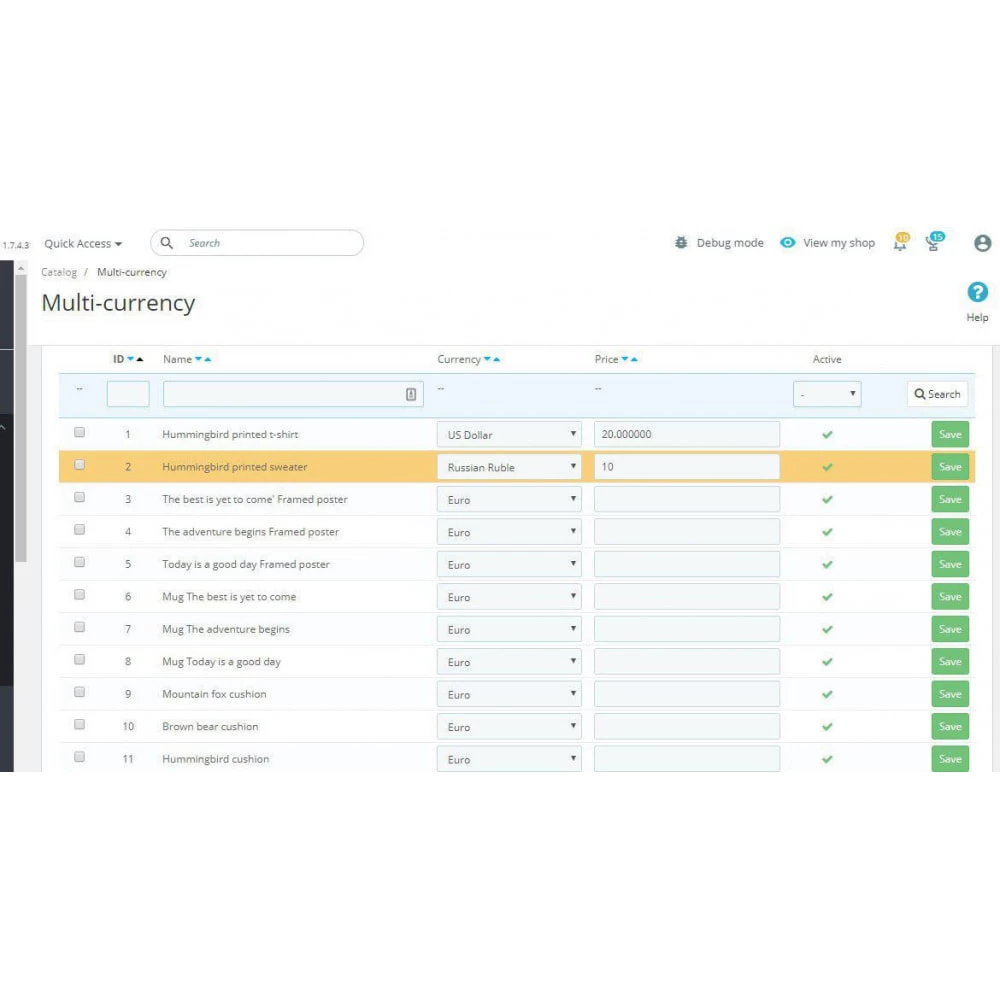Click the icon inside Name filter field
This screenshot has width=1000, height=1000.
[x=411, y=394]
